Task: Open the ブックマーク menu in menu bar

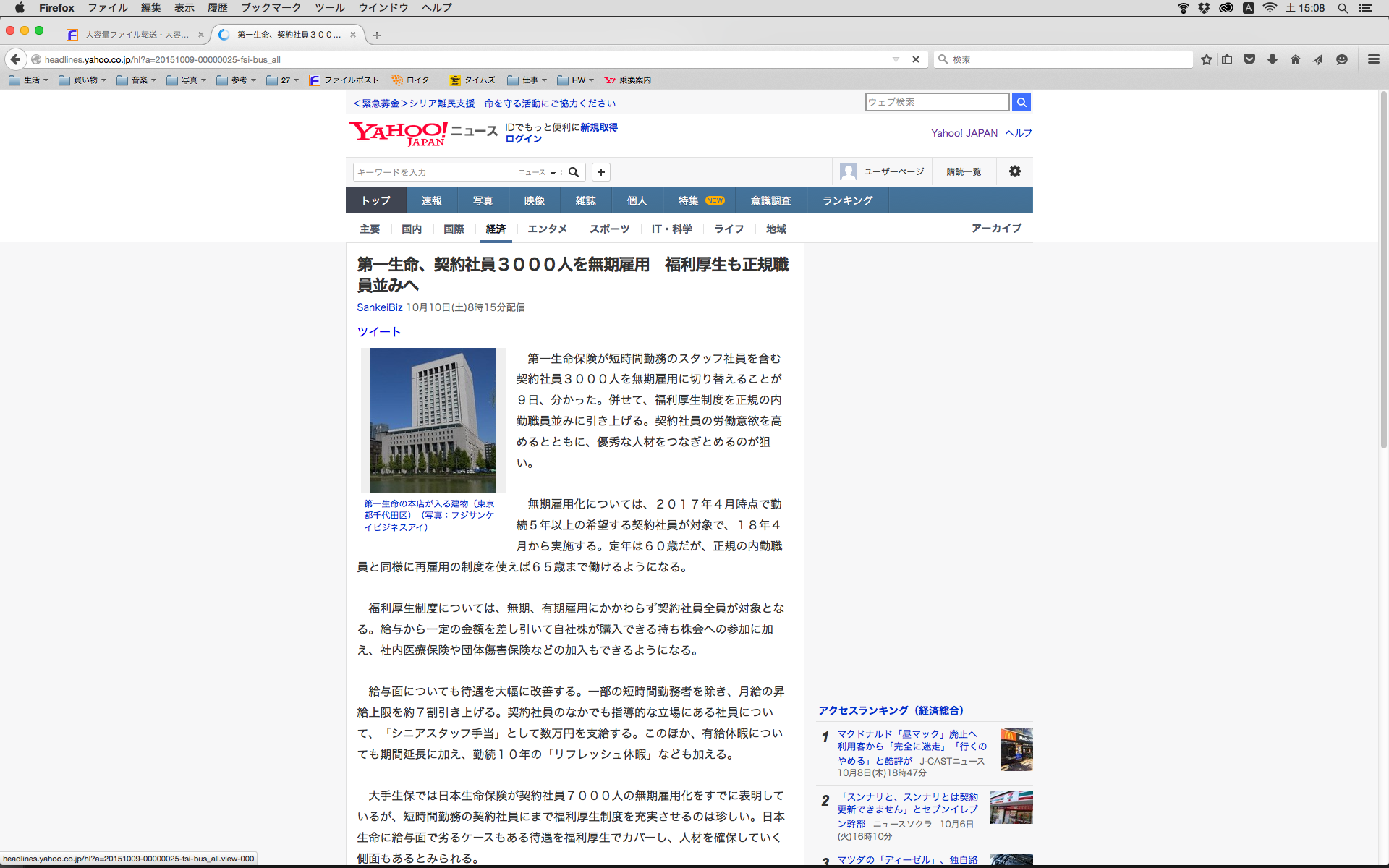Action: pyautogui.click(x=271, y=8)
